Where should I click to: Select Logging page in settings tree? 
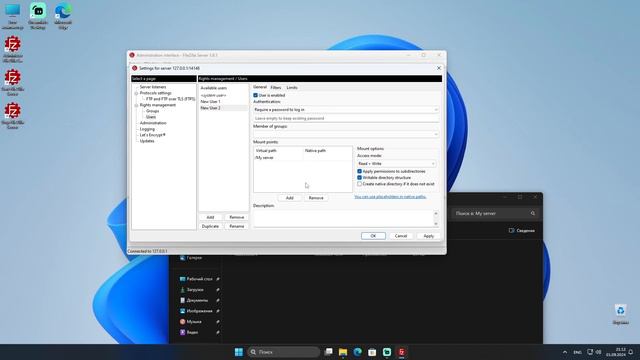point(147,129)
